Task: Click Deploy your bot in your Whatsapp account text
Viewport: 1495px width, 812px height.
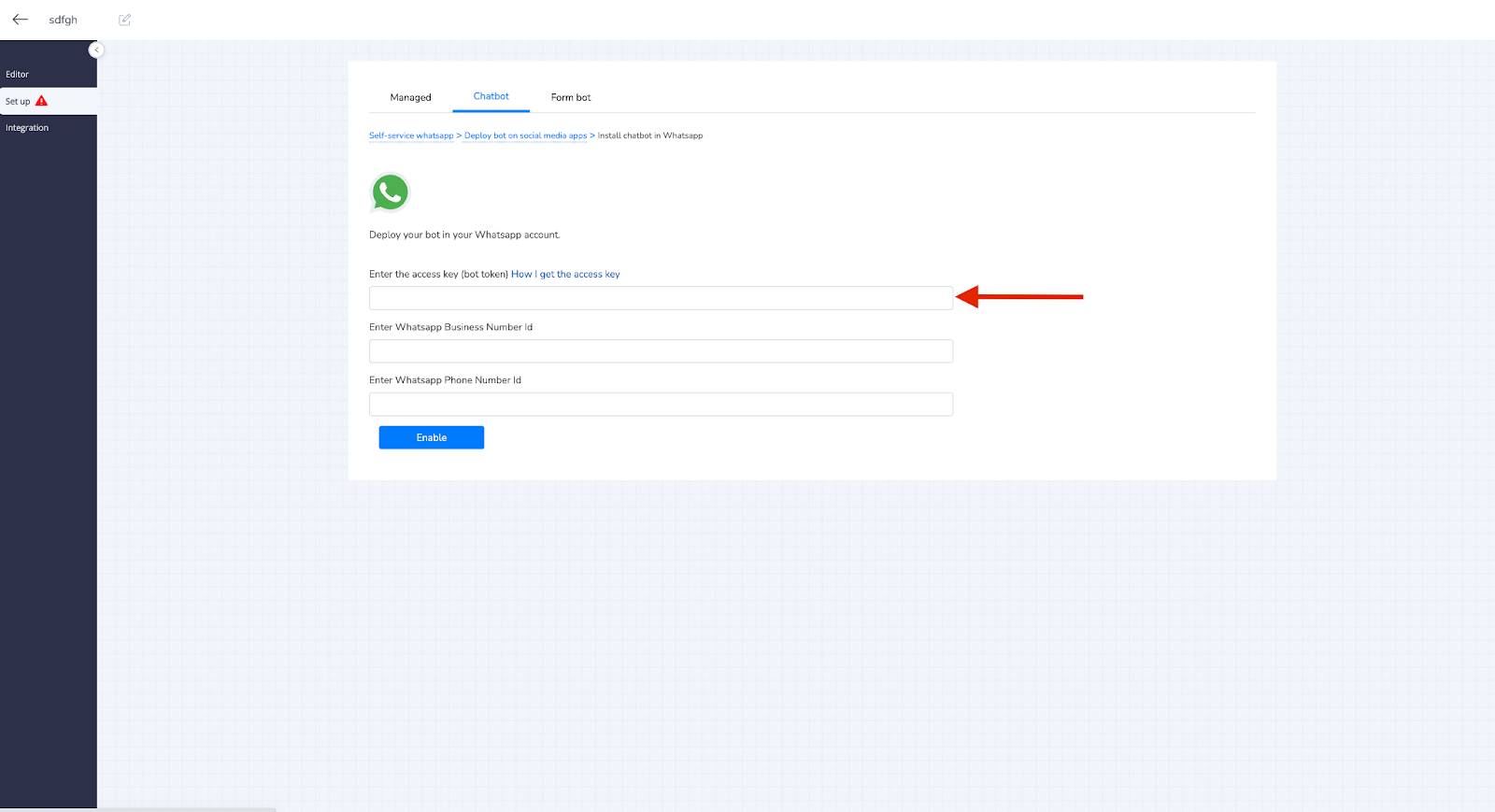Action: (x=464, y=235)
